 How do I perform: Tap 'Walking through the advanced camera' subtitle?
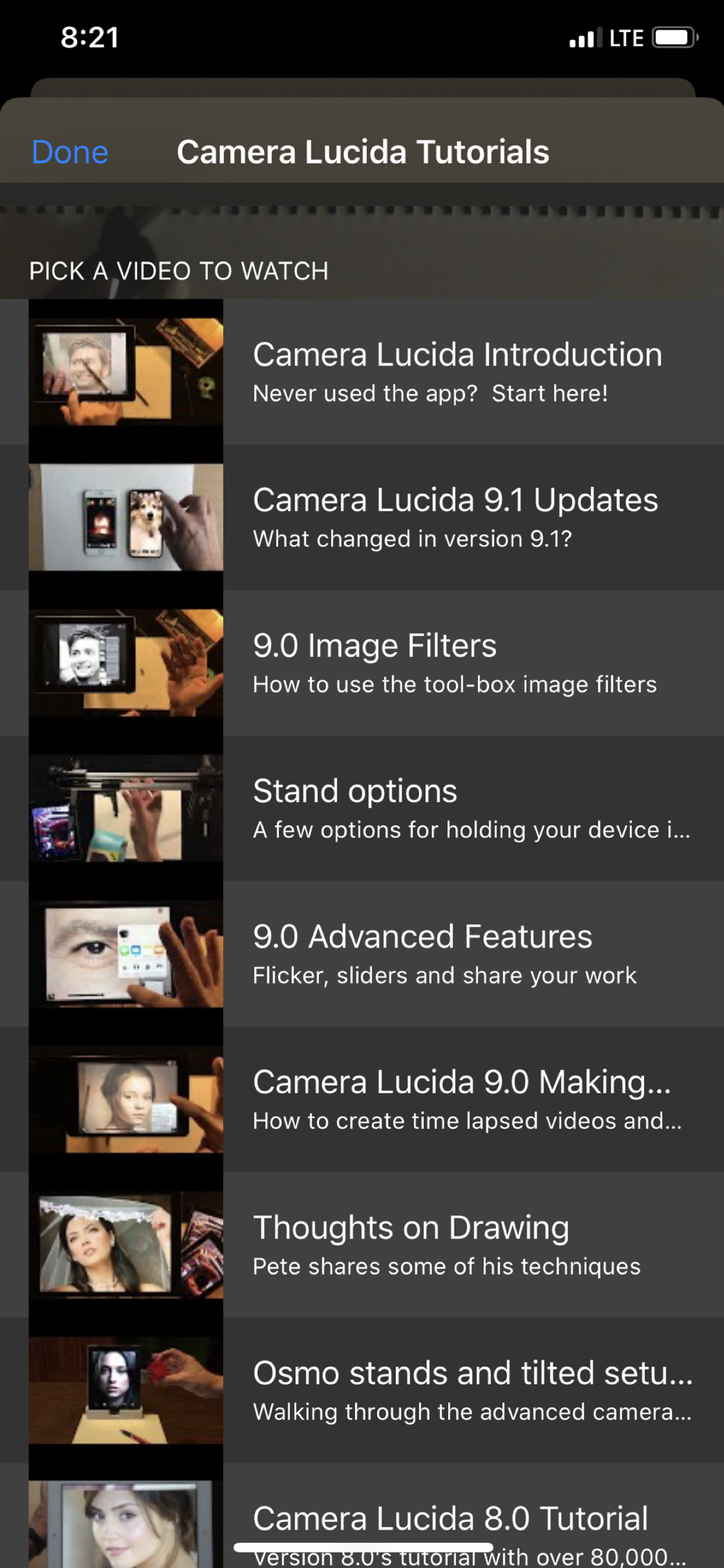point(472,1412)
